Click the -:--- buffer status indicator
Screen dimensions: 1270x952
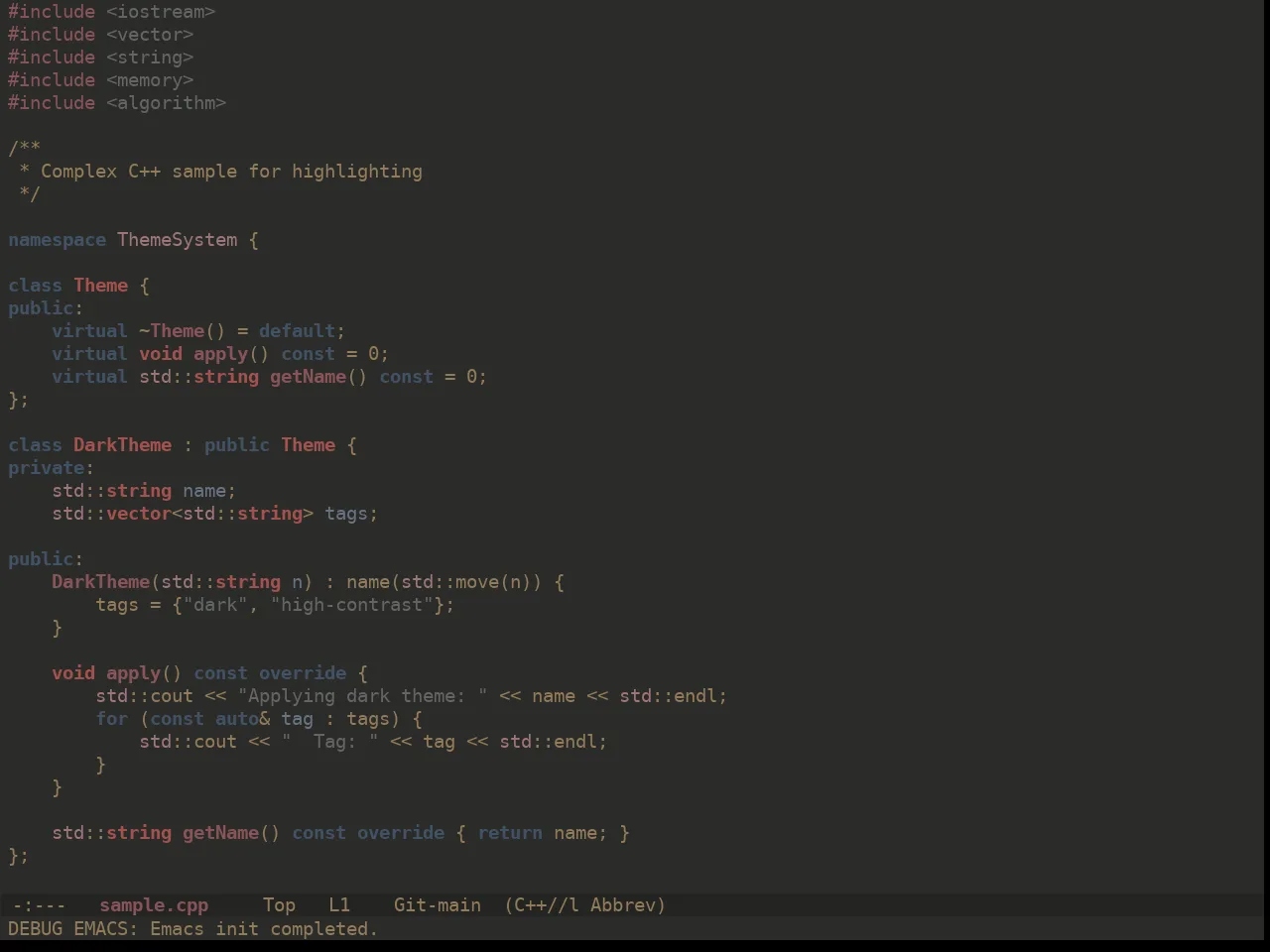coord(39,905)
